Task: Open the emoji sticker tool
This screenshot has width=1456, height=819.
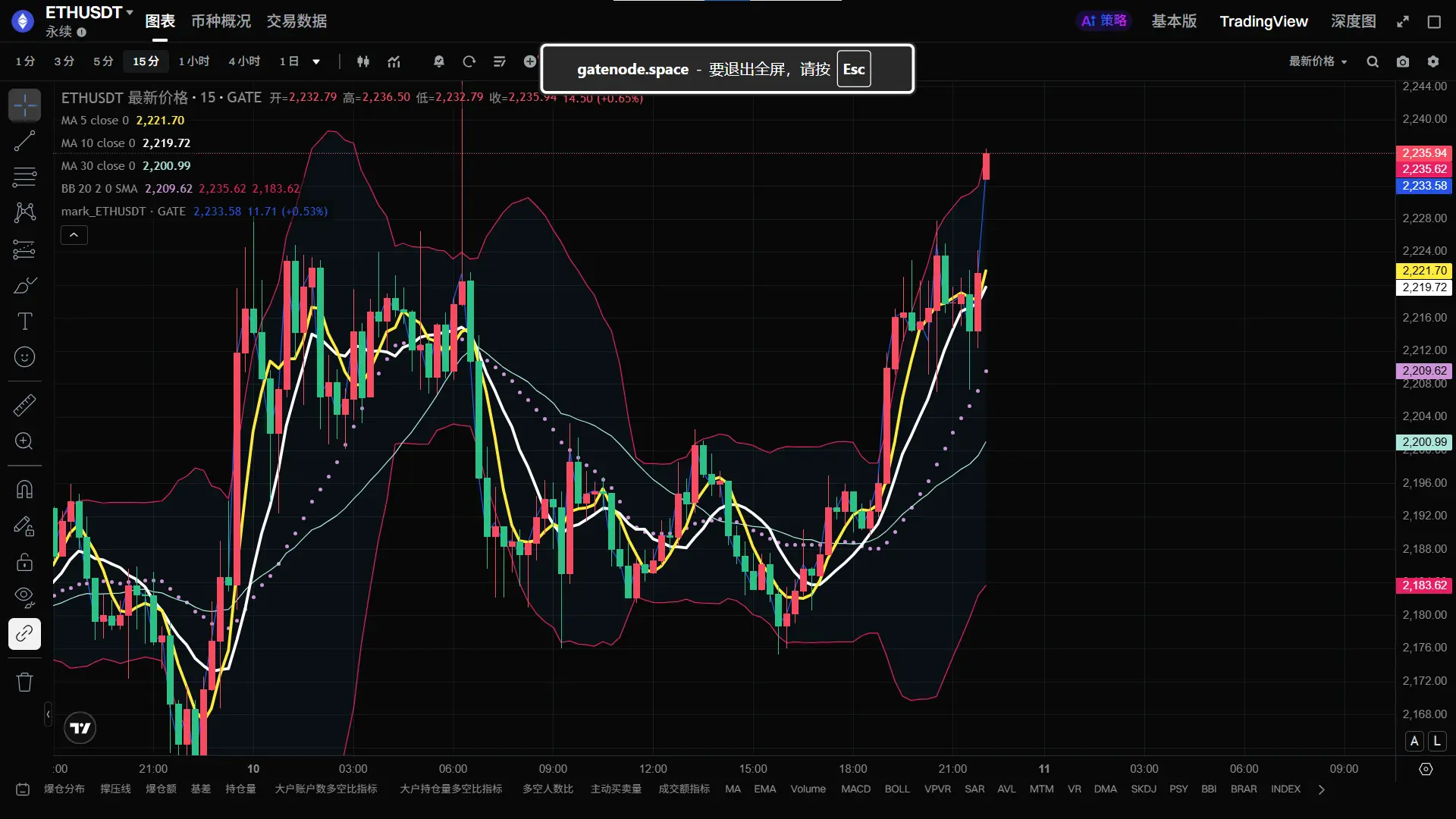Action: [x=24, y=357]
